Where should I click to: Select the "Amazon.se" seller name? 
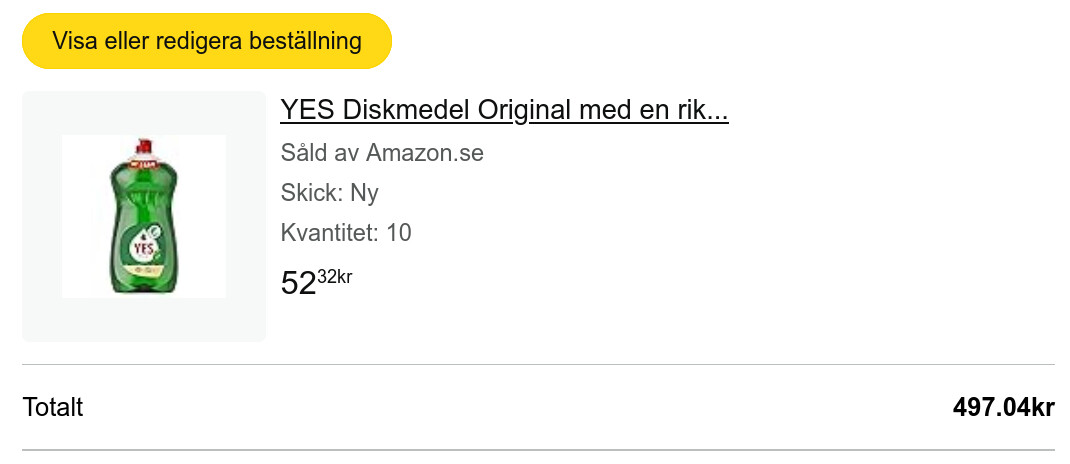[x=425, y=153]
